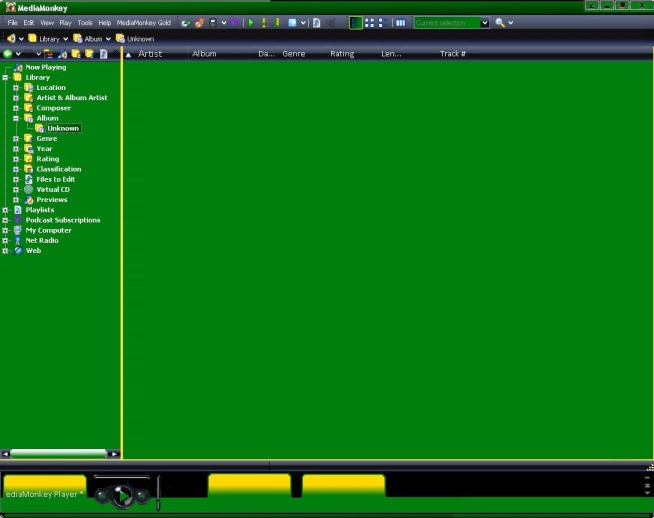The height and width of the screenshot is (518, 654).
Task: Click the Virtual CD disc icon
Action: (28, 189)
